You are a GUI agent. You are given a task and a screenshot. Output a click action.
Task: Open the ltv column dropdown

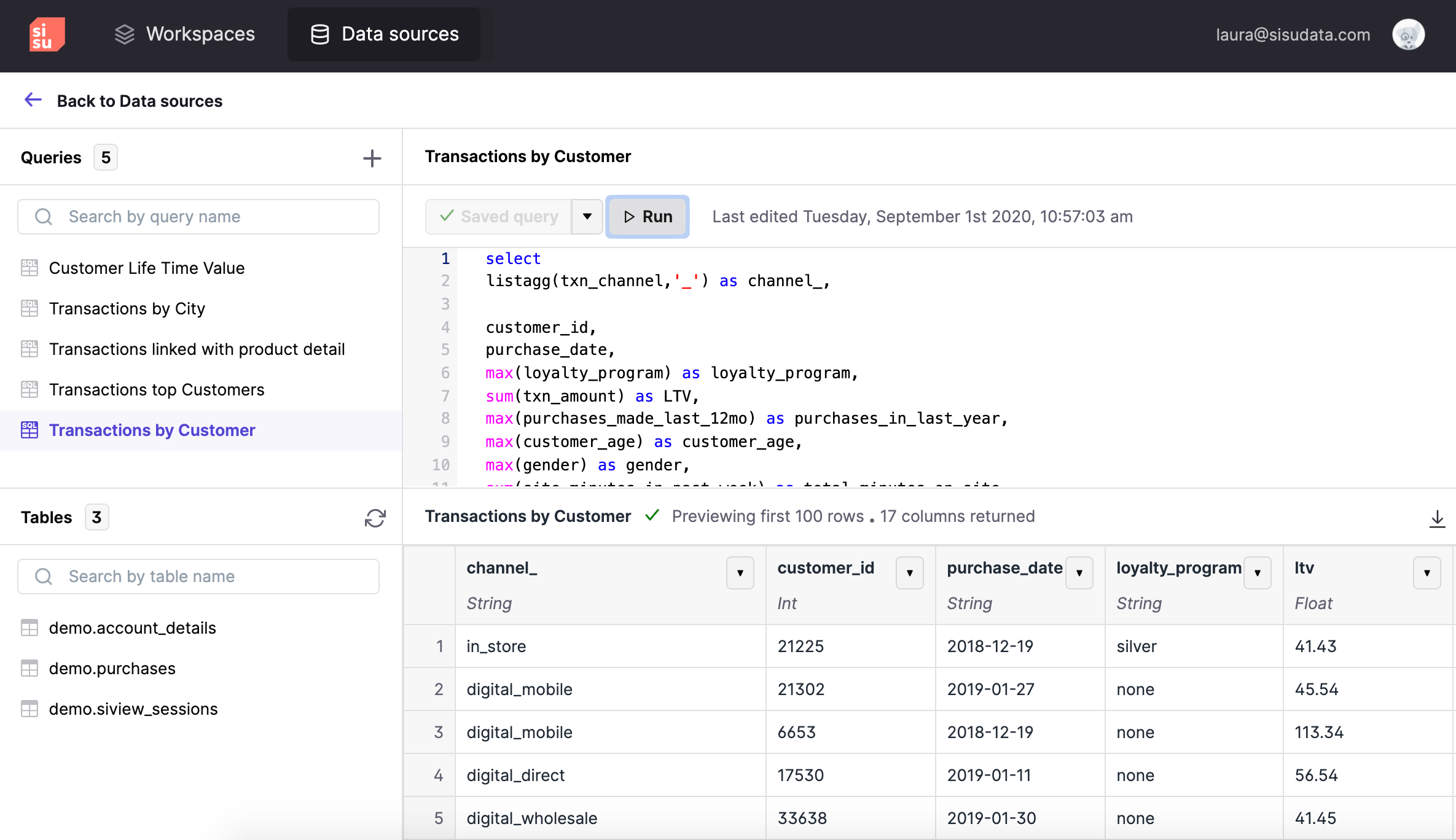coord(1427,573)
